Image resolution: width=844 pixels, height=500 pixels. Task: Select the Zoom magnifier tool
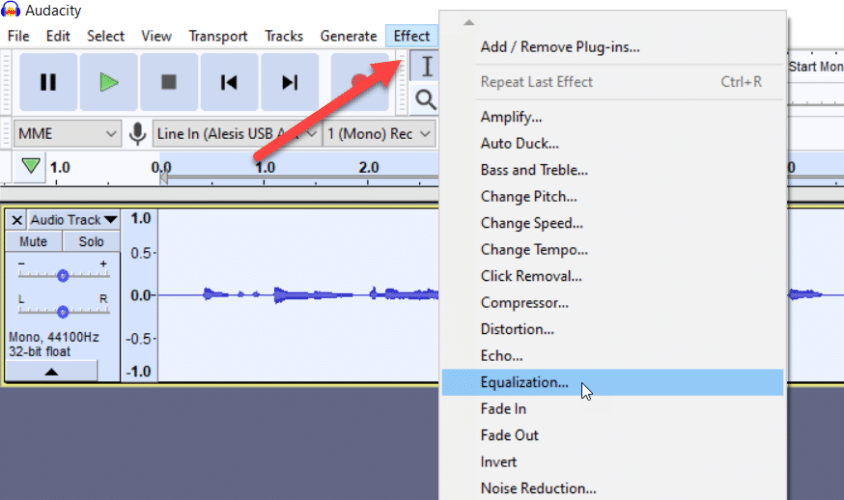tap(425, 100)
